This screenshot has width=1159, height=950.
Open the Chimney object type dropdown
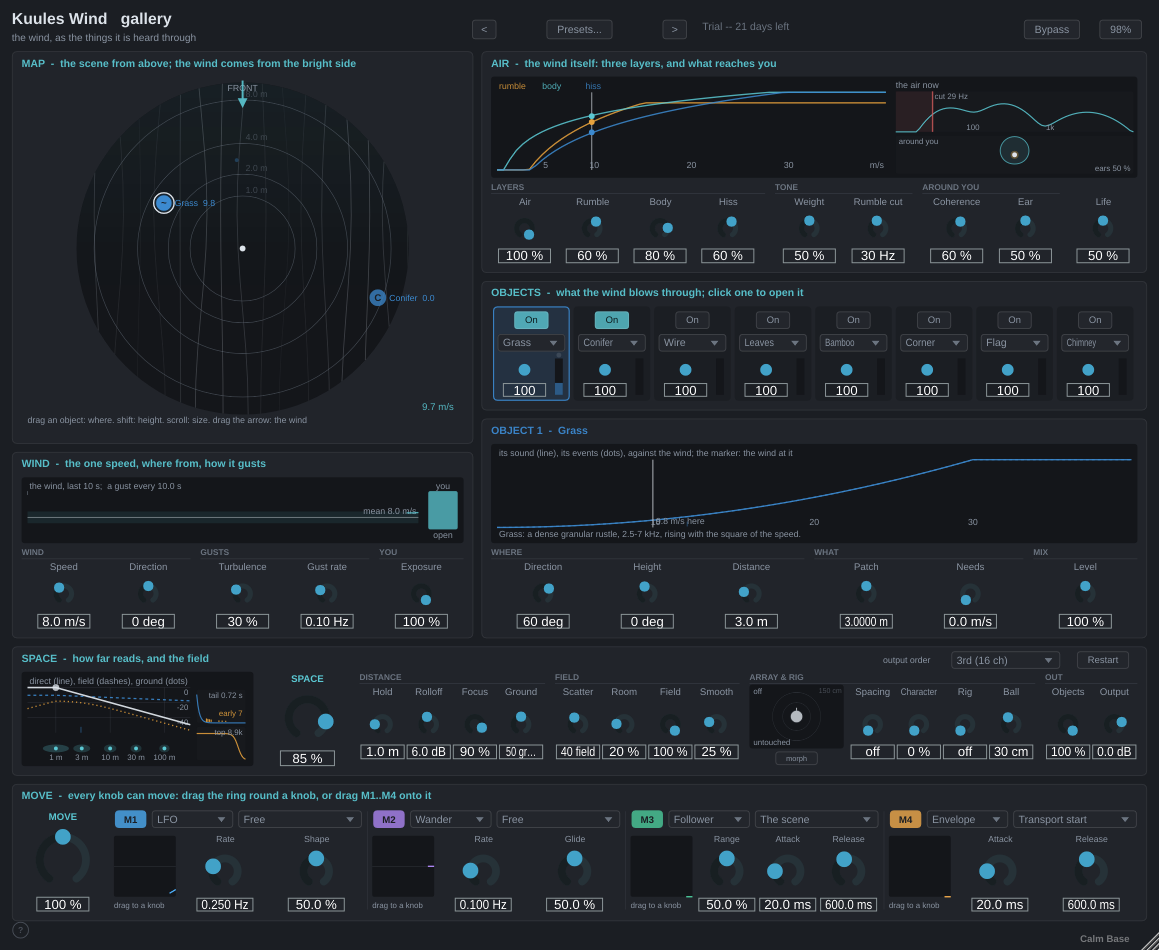click(1095, 343)
